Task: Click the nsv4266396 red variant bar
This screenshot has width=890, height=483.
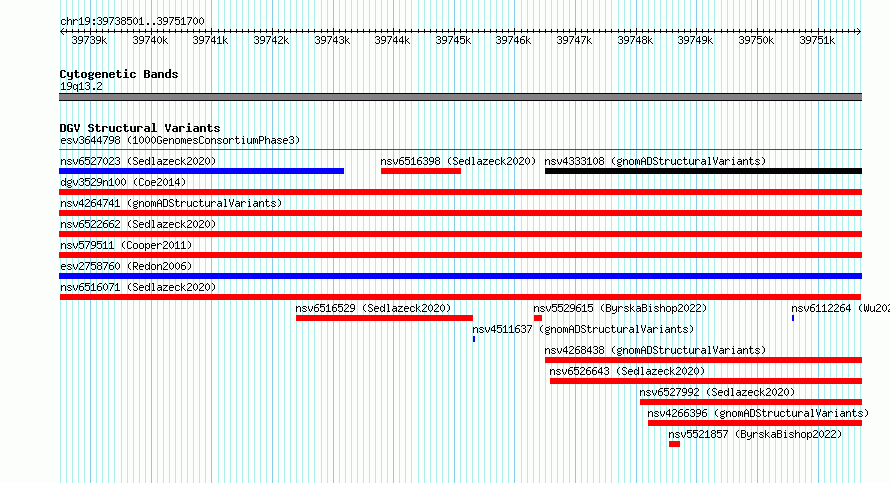Action: pyautogui.click(x=755, y=423)
